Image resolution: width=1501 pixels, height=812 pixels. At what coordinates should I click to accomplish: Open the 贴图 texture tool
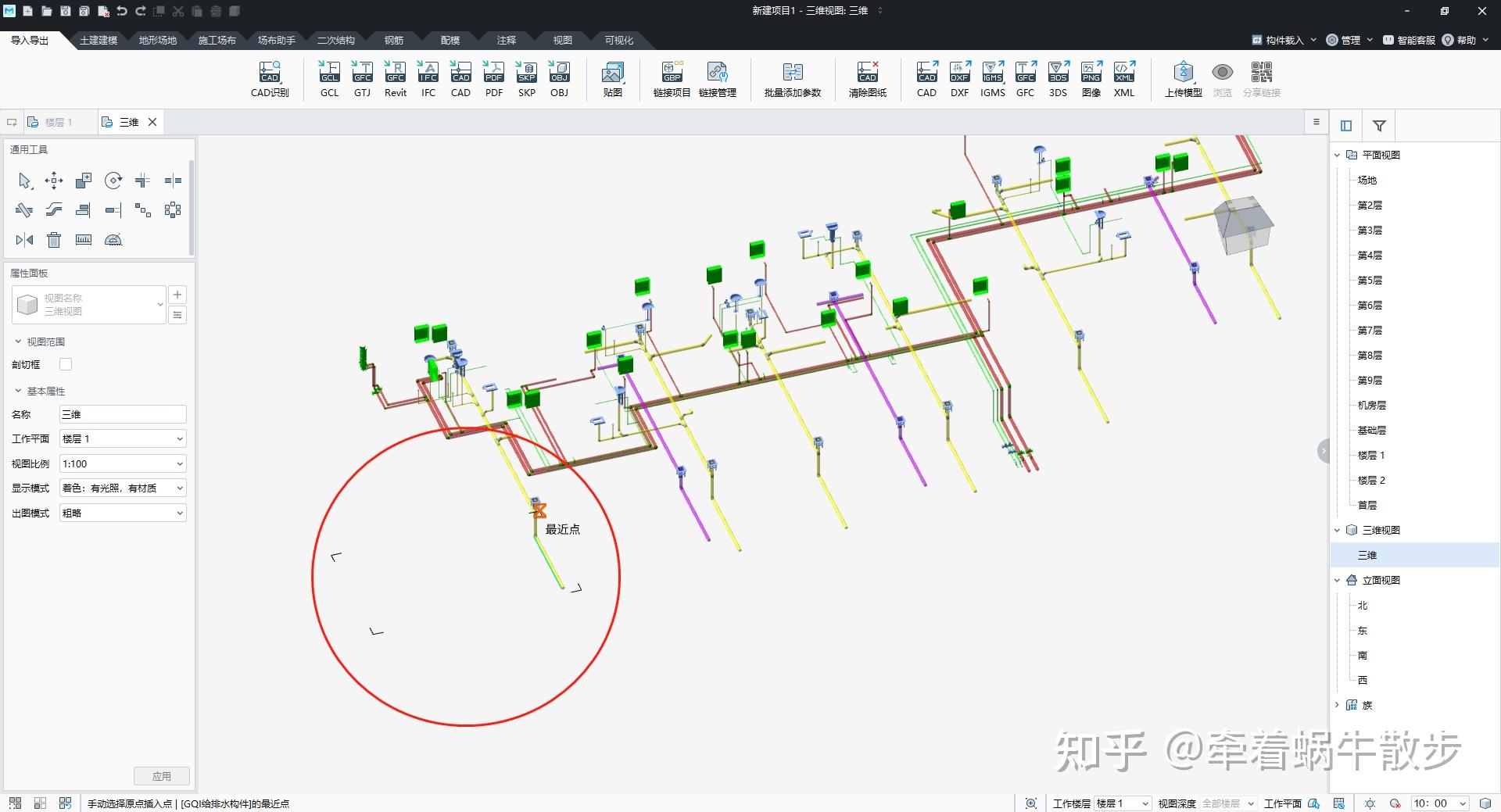click(x=613, y=80)
